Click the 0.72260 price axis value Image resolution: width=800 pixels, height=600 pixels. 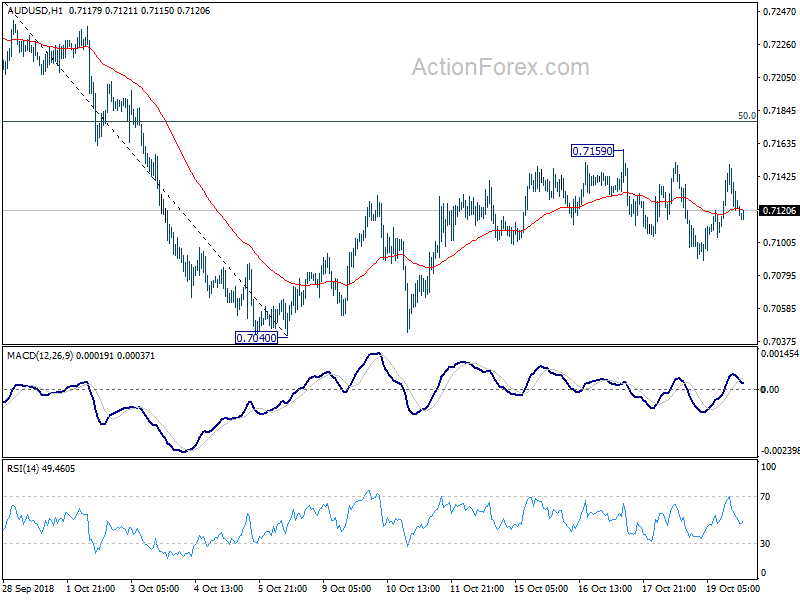(x=779, y=44)
